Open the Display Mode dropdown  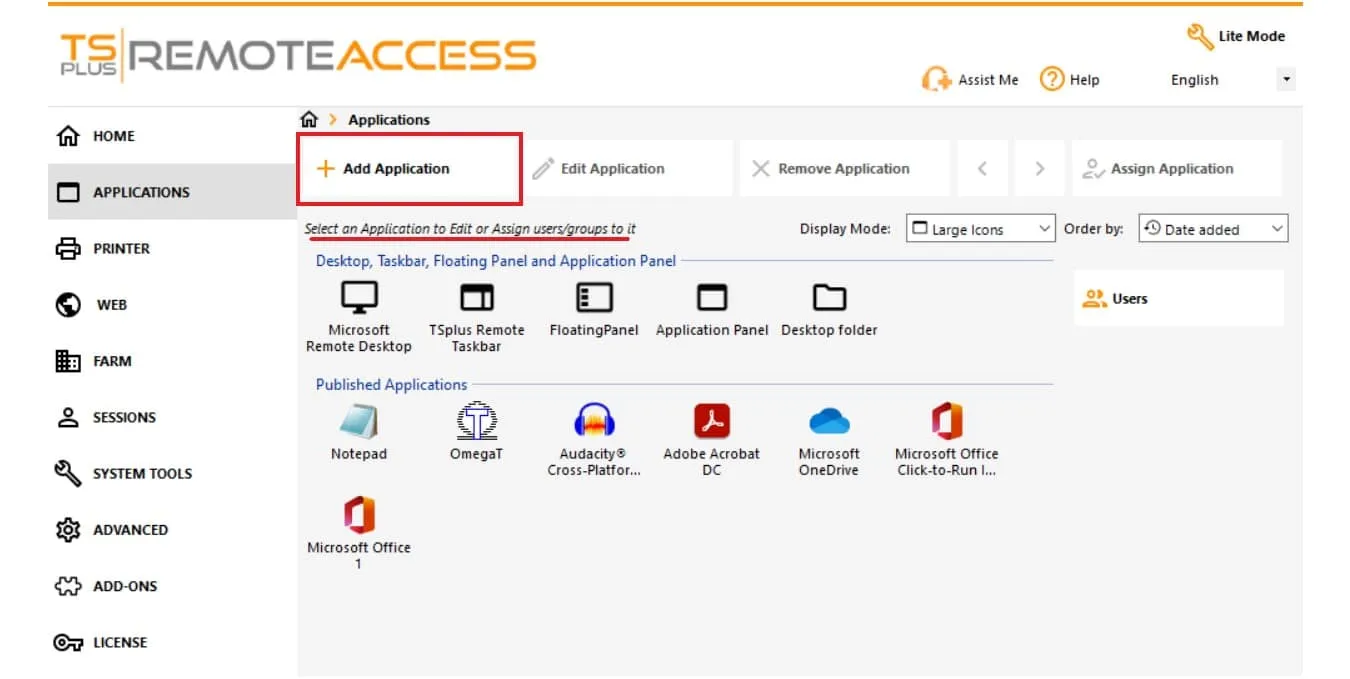[980, 229]
